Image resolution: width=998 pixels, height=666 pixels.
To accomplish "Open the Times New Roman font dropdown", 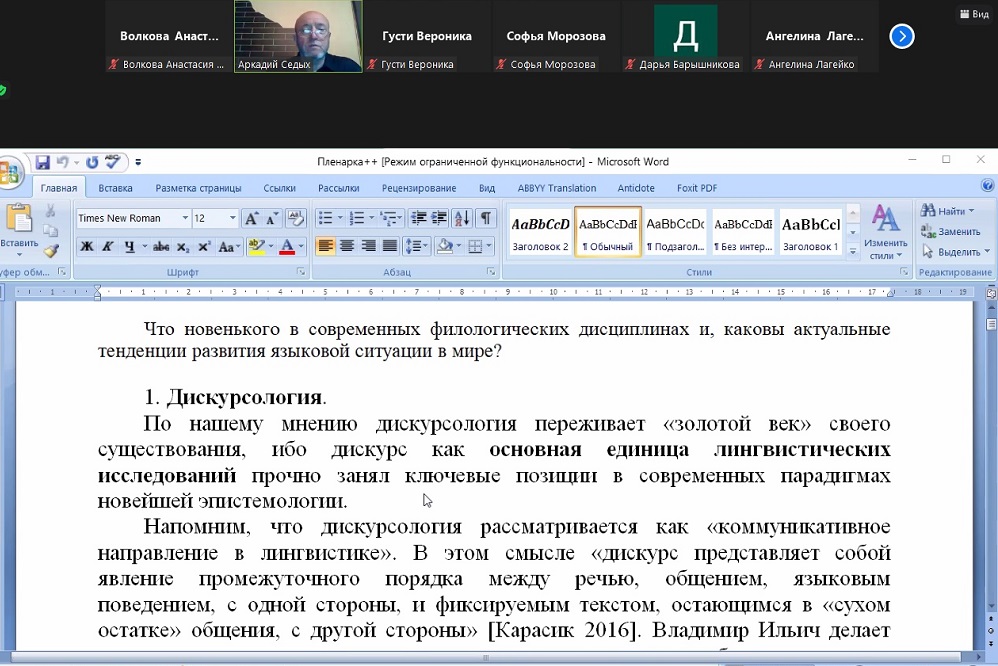I will 185,218.
